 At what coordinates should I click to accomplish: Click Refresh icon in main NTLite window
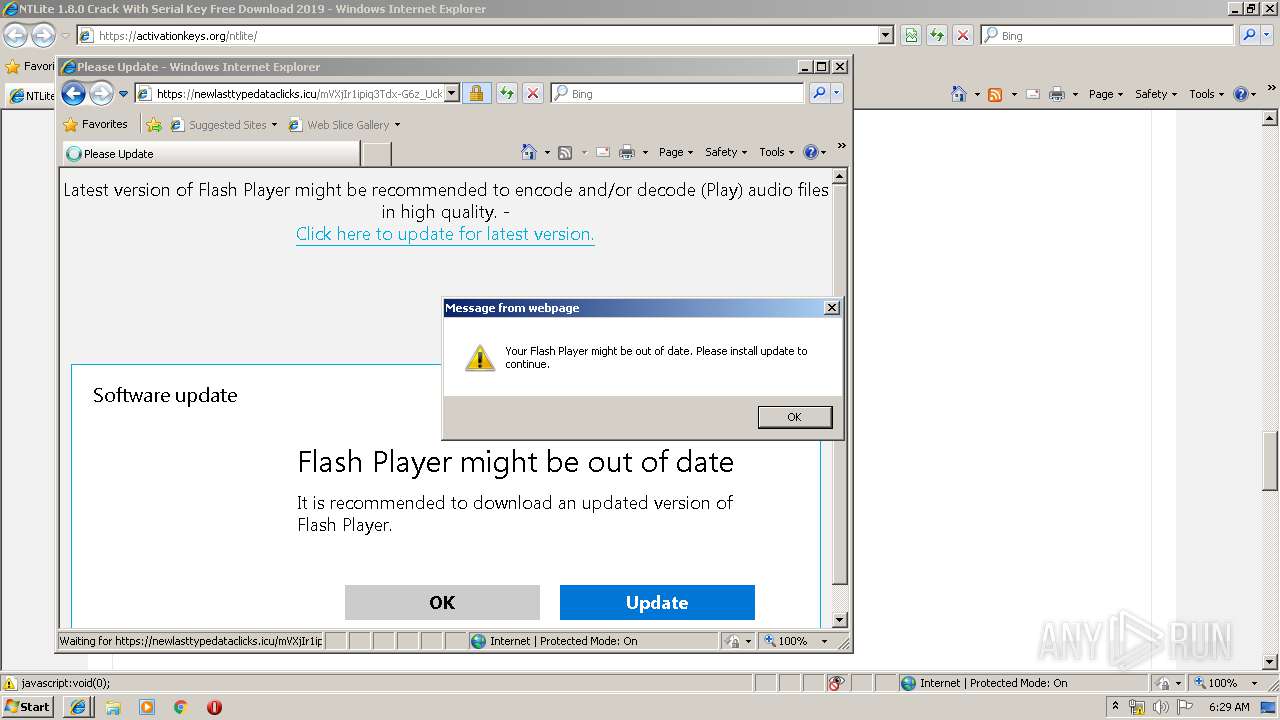pyautogui.click(x=937, y=35)
